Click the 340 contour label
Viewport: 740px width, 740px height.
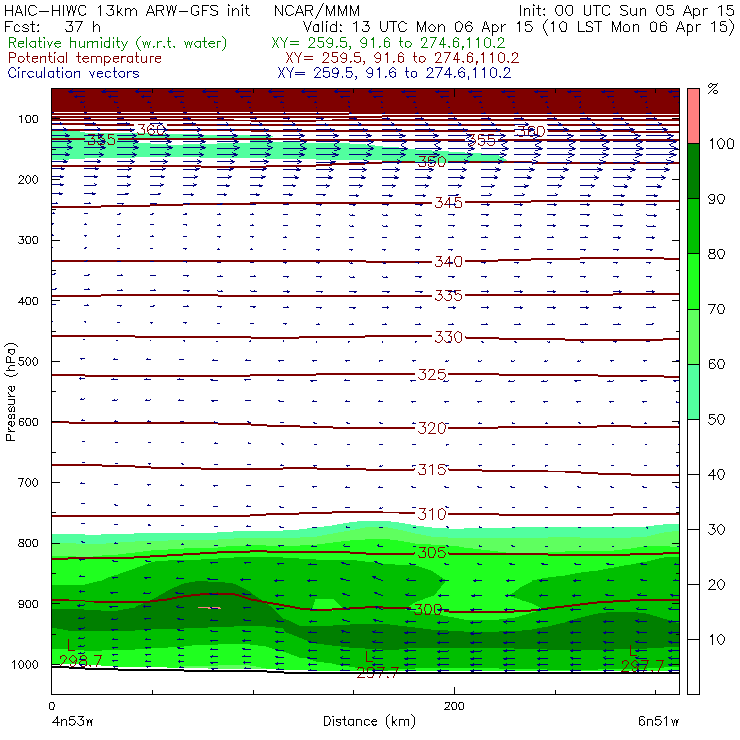pyautogui.click(x=449, y=261)
